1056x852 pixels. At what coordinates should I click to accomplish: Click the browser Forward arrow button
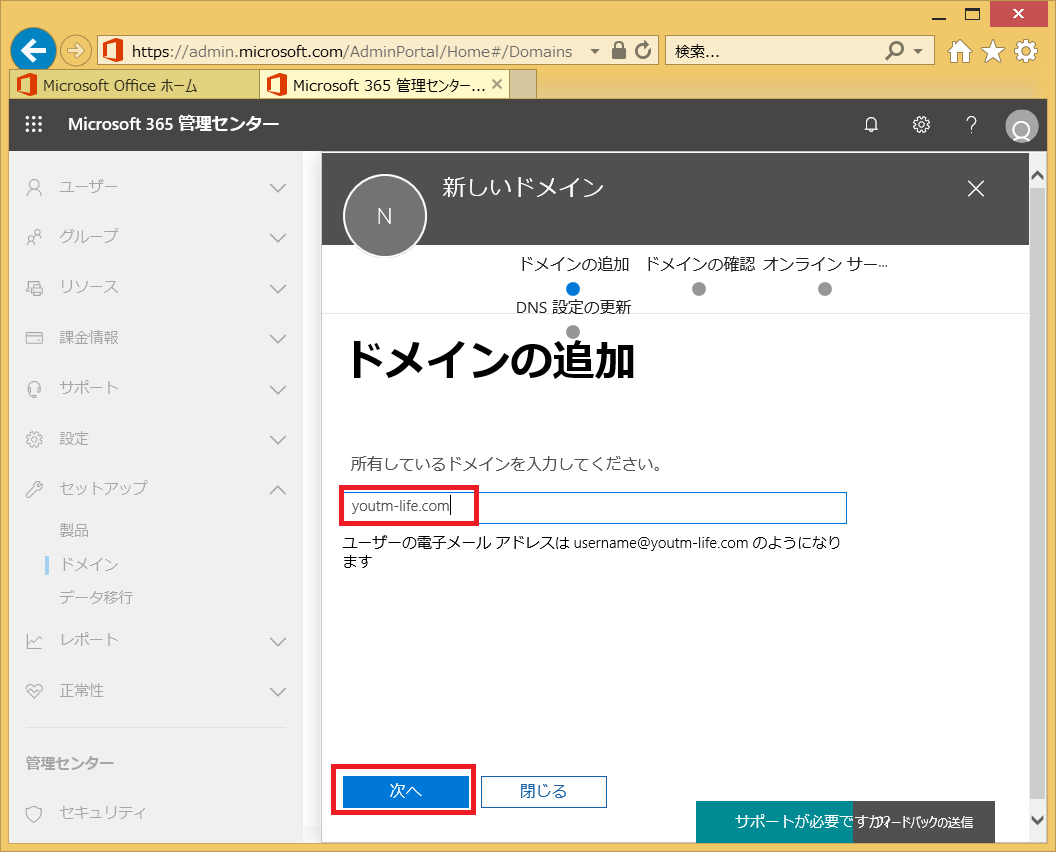pos(75,51)
